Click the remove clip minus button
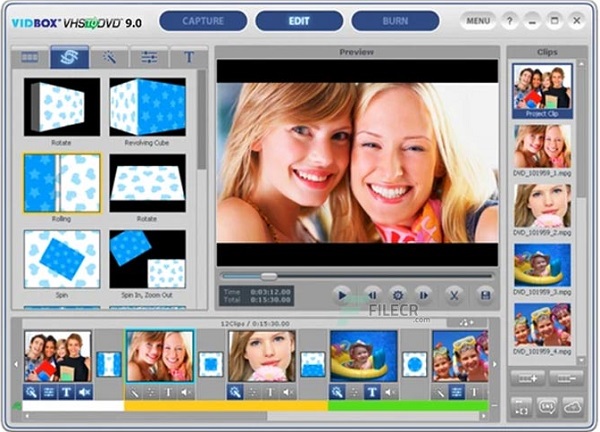 [566, 378]
